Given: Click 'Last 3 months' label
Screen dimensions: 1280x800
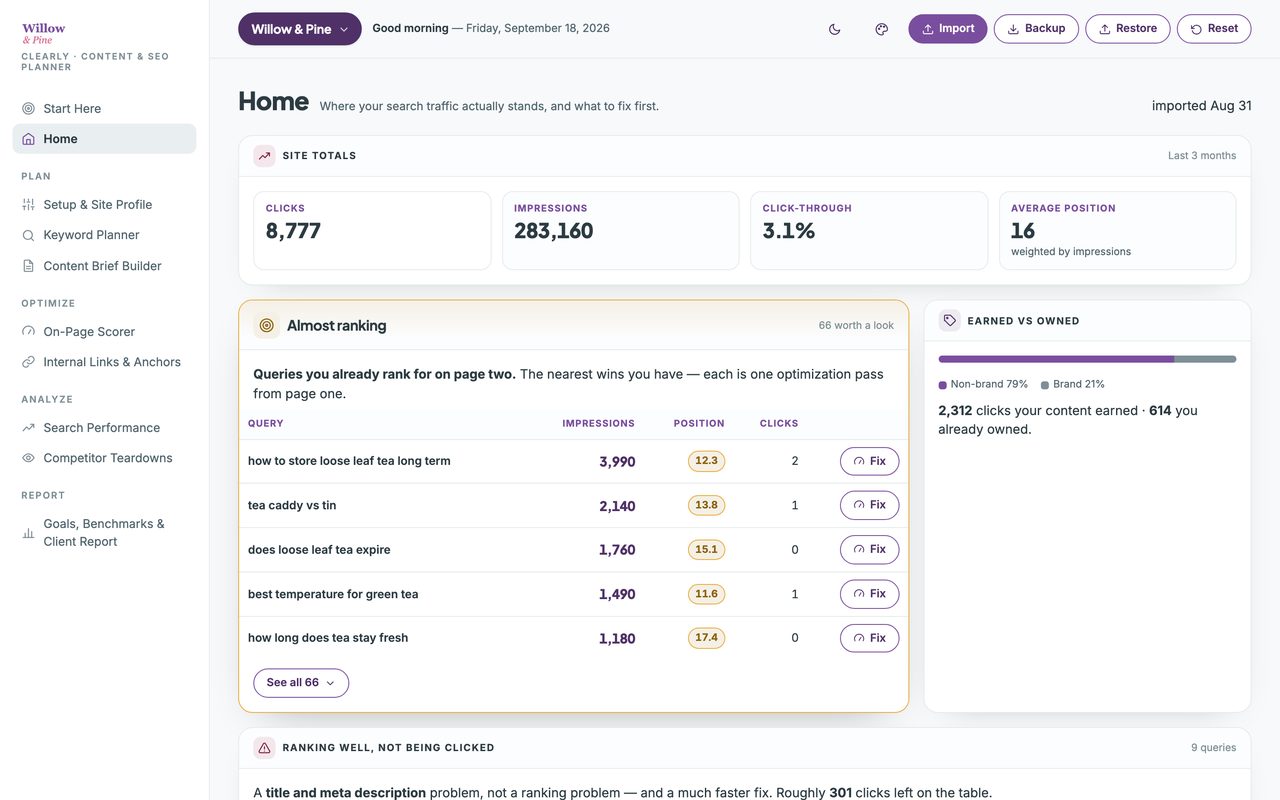Looking at the screenshot, I should tap(1202, 156).
